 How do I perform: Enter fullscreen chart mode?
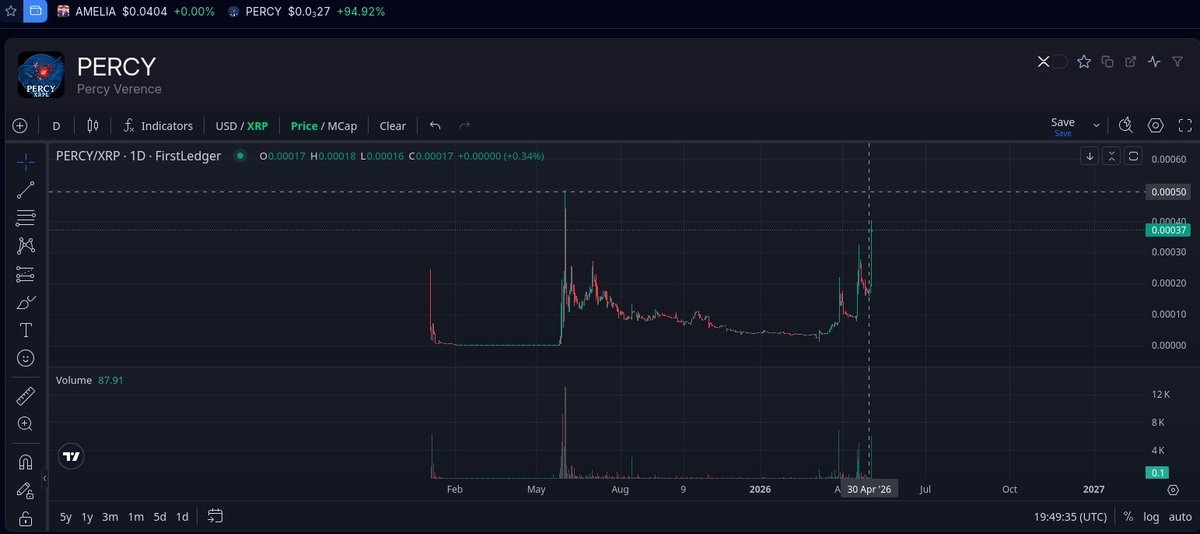[1185, 126]
